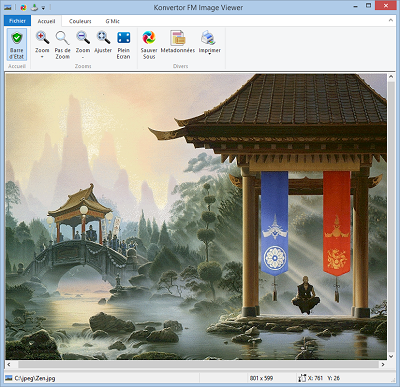400x387 pixels.
Task: Select the Pas de Zoom icon
Action: pyautogui.click(x=62, y=38)
